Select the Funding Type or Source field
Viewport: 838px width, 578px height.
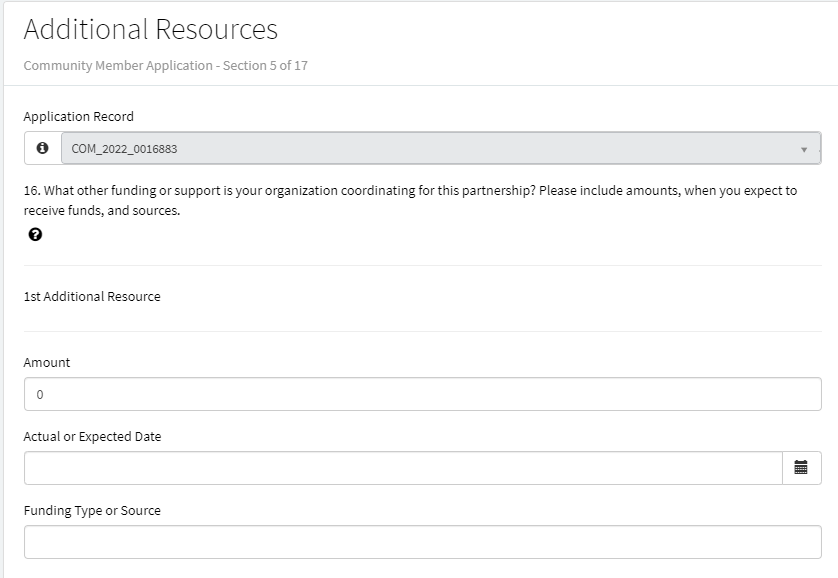coord(422,542)
